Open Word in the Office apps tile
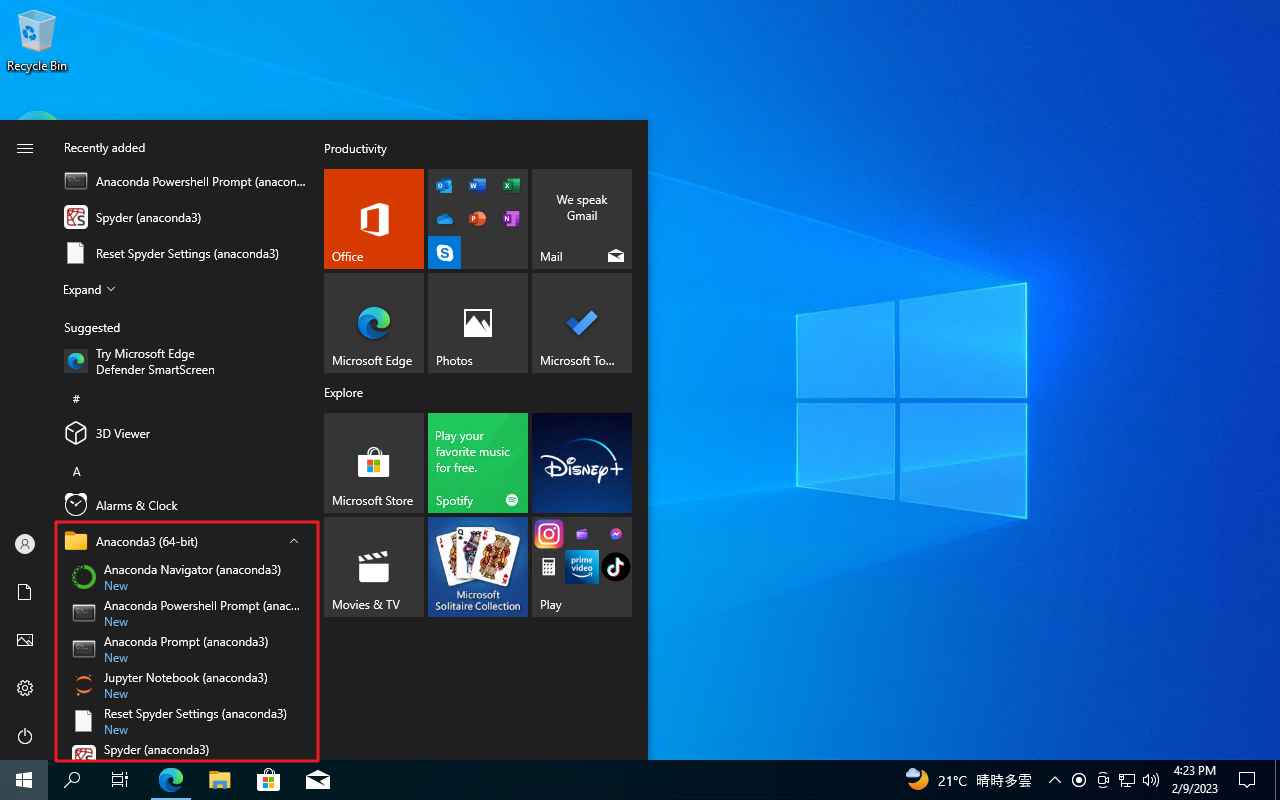Image resolution: width=1280 pixels, height=800 pixels. coord(477,185)
